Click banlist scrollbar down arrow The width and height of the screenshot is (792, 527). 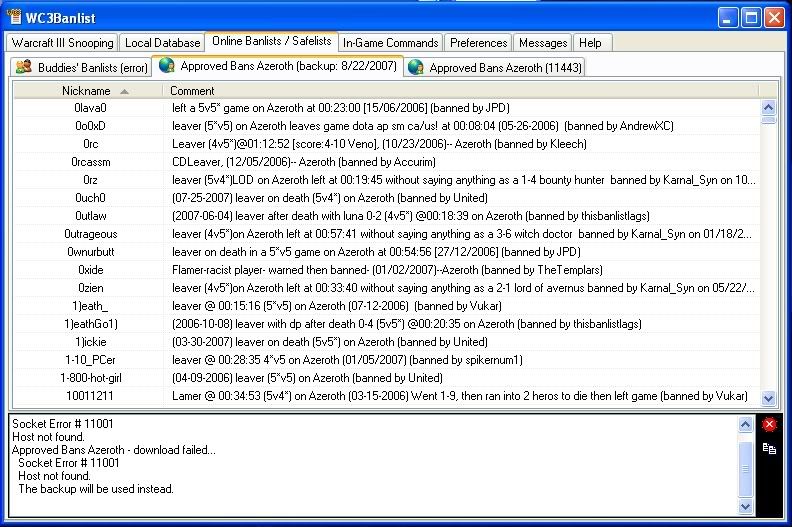click(768, 398)
